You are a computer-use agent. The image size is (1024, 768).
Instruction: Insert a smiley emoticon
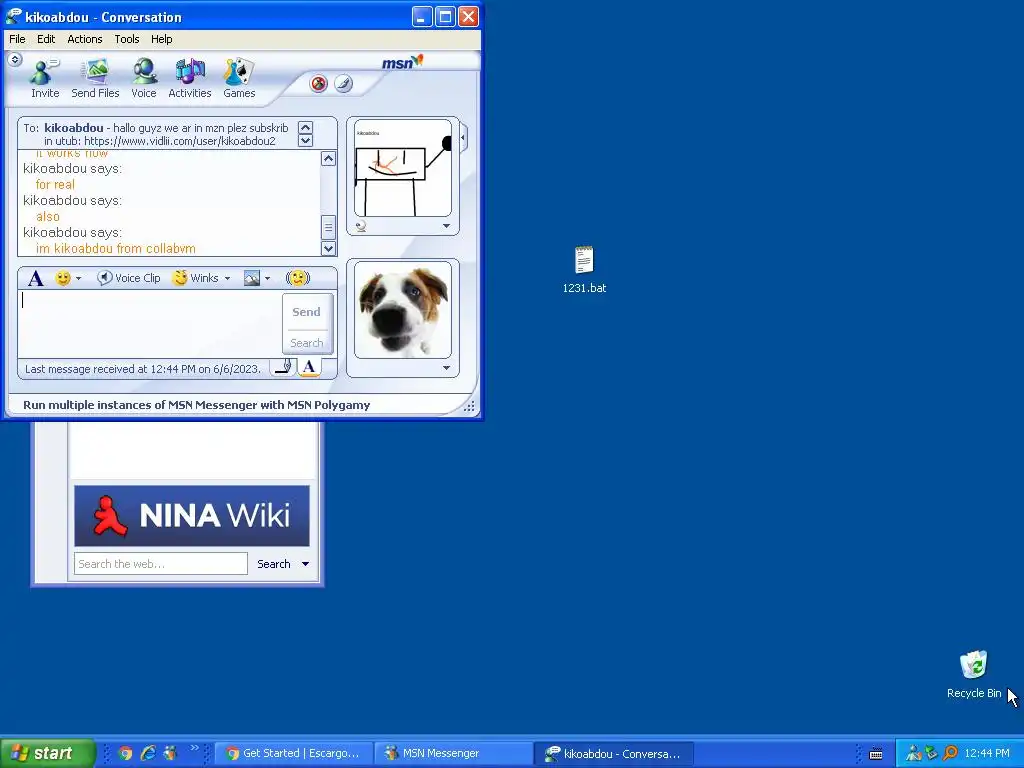(63, 278)
